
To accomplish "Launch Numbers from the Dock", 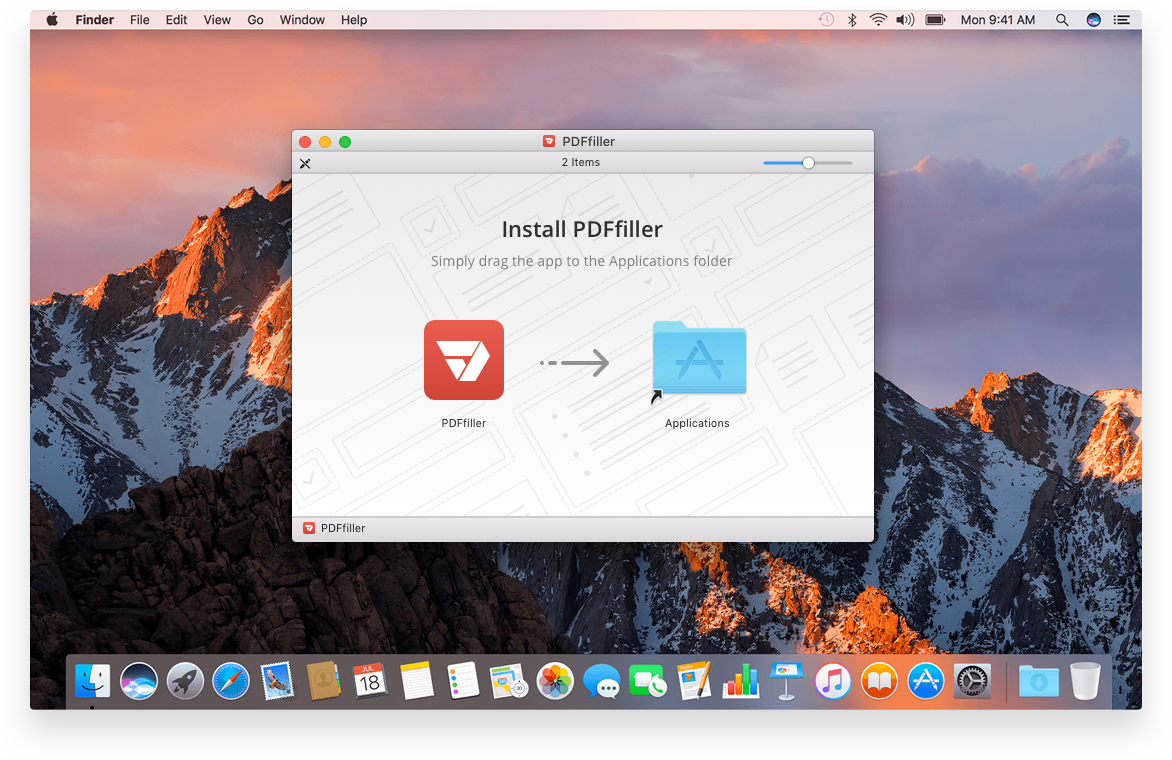I will tap(741, 681).
